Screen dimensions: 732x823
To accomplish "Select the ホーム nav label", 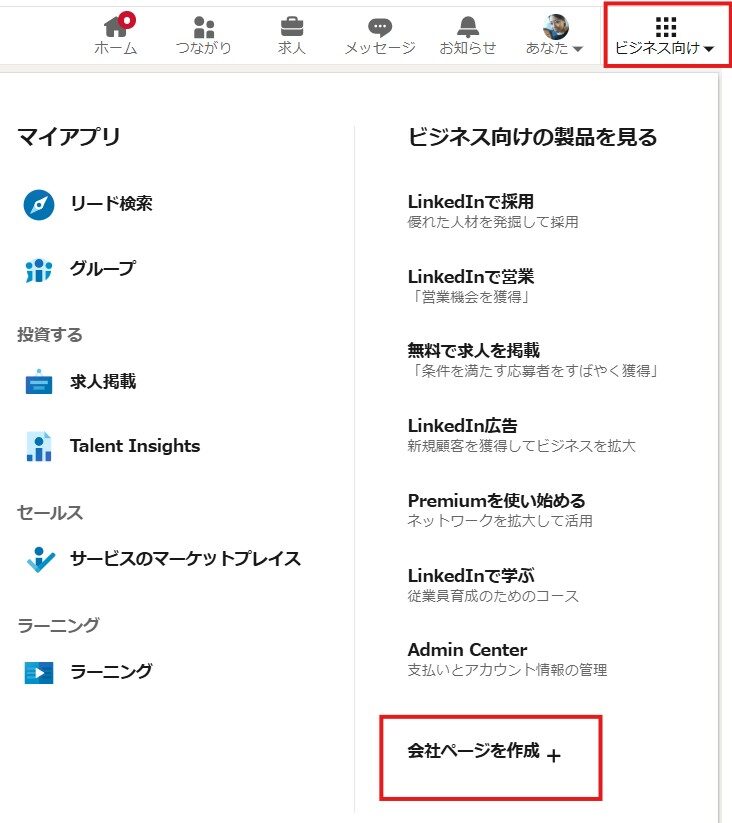I will (x=115, y=48).
